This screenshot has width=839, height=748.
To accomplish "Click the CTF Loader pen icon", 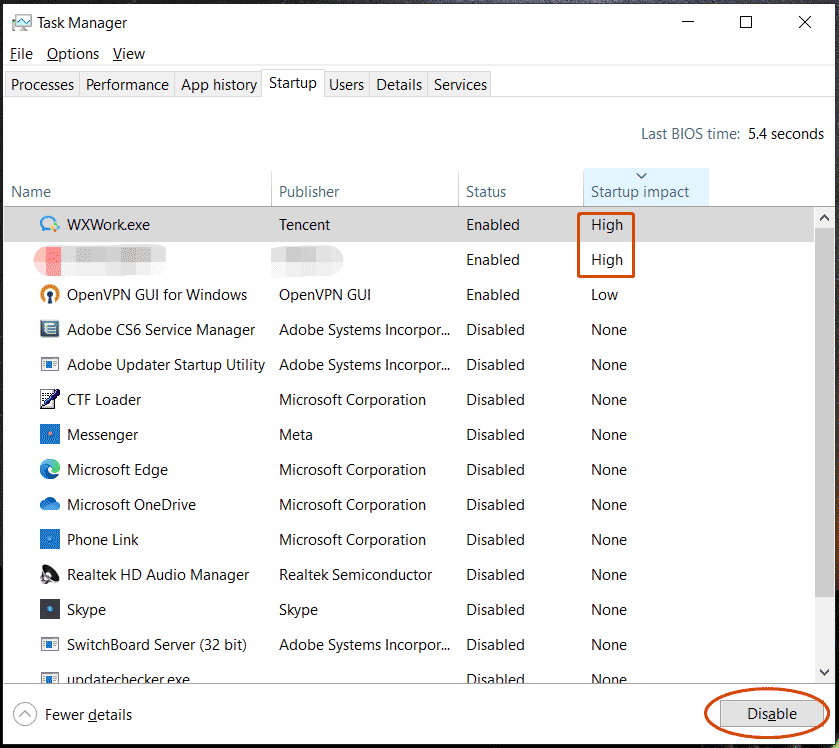I will click(50, 400).
